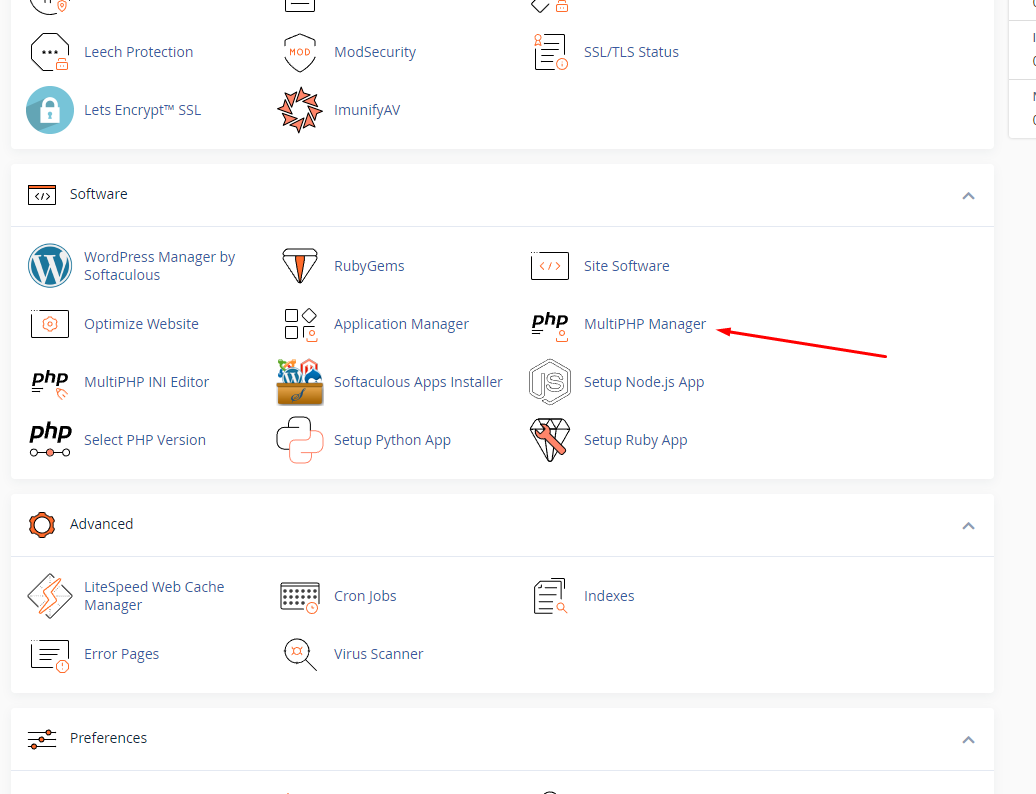This screenshot has height=794, width=1036.
Task: Click the RubyGems icon
Action: point(300,266)
